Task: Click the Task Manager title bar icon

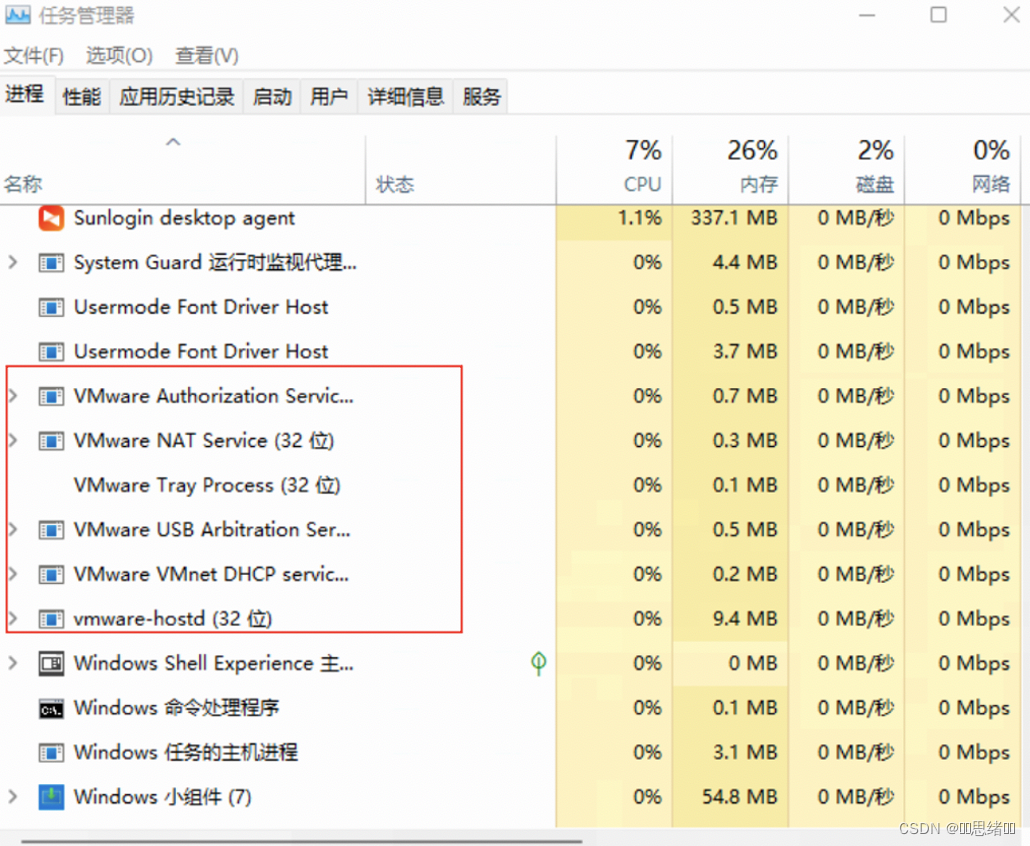Action: coord(18,14)
